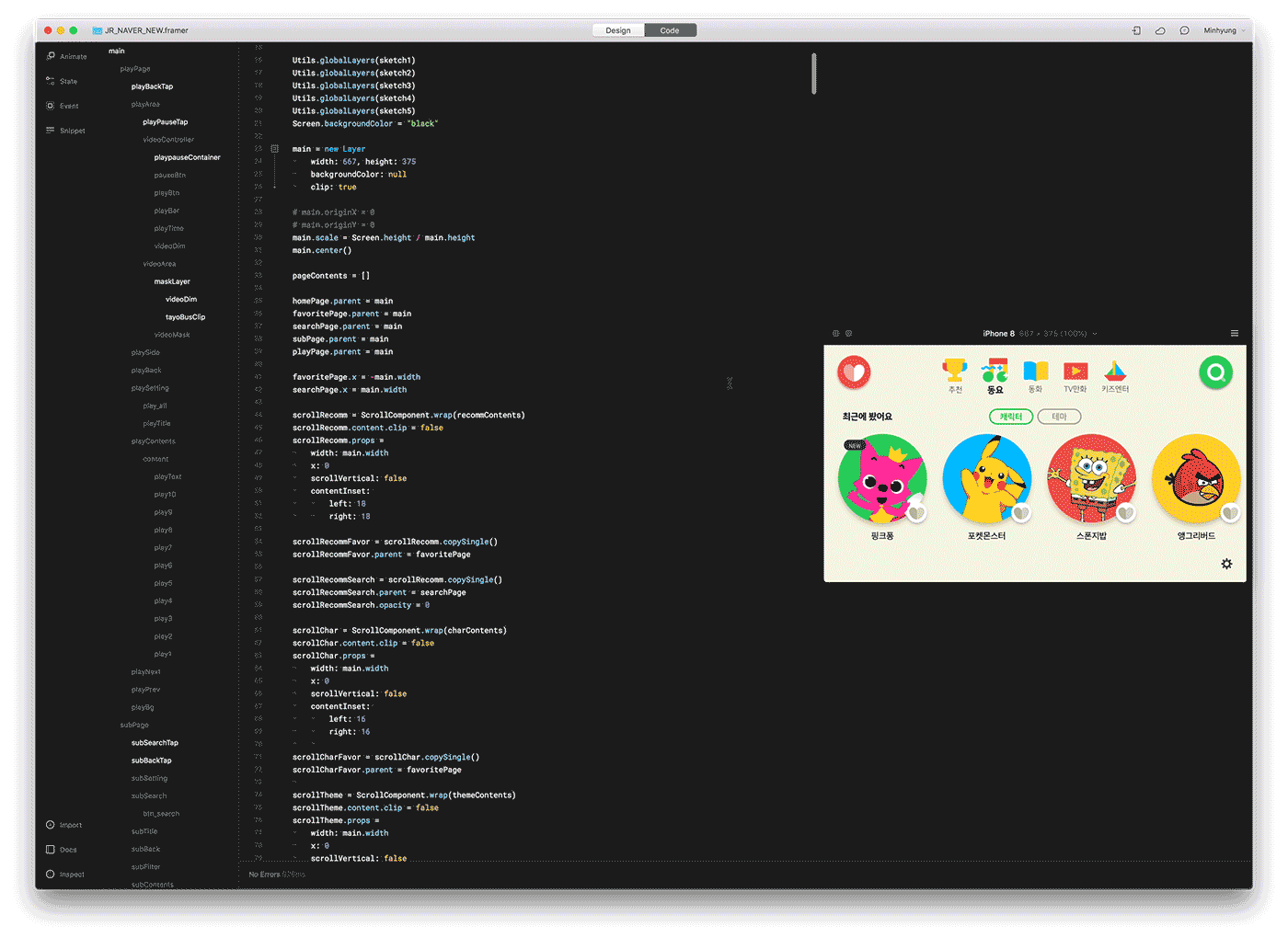Click the red heart favorites button in preview
This screenshot has height=938, width=1288.
(854, 372)
